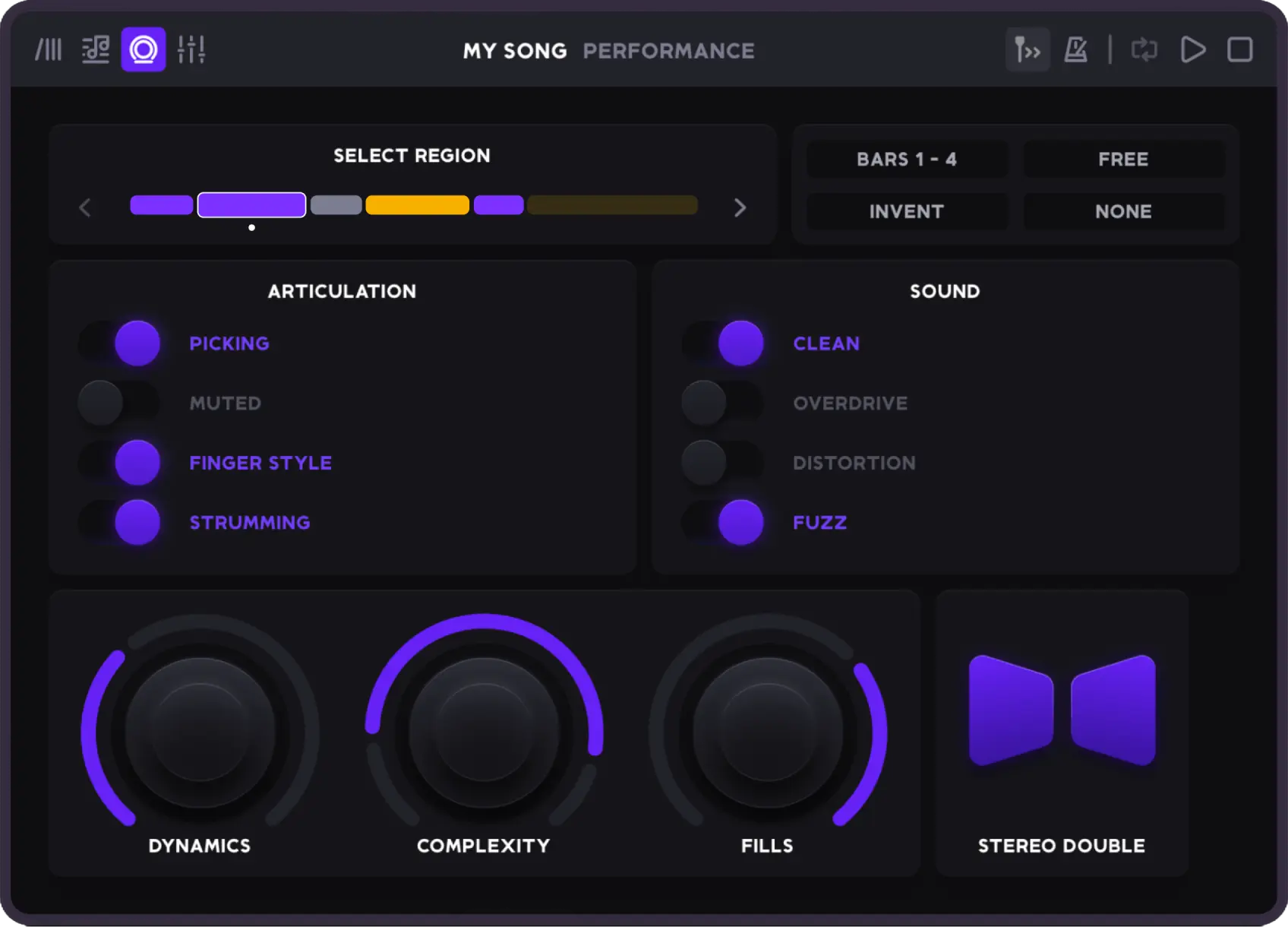This screenshot has height=927, width=1288.
Task: Click the Complexity knob
Action: [484, 732]
